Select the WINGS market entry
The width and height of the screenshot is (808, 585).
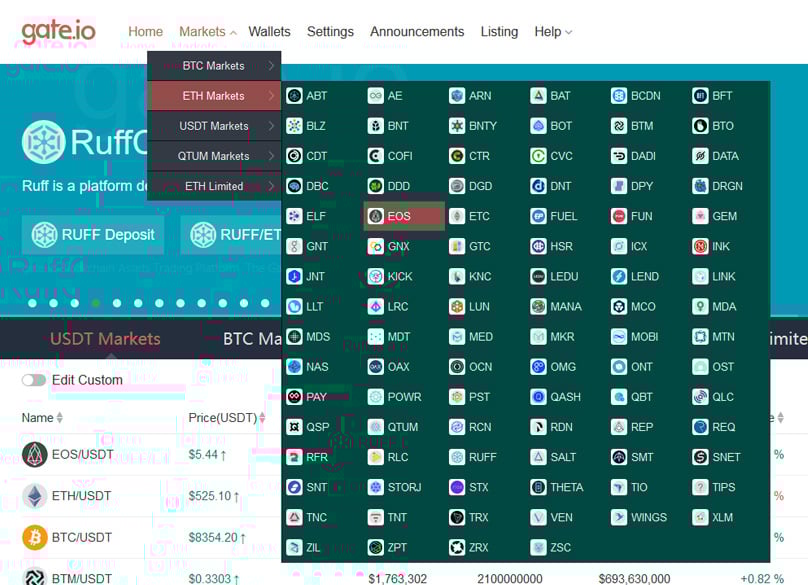(x=639, y=517)
